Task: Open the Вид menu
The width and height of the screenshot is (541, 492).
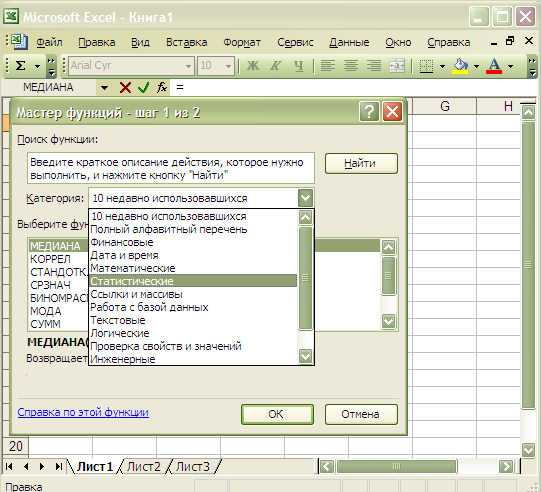Action: pyautogui.click(x=140, y=42)
